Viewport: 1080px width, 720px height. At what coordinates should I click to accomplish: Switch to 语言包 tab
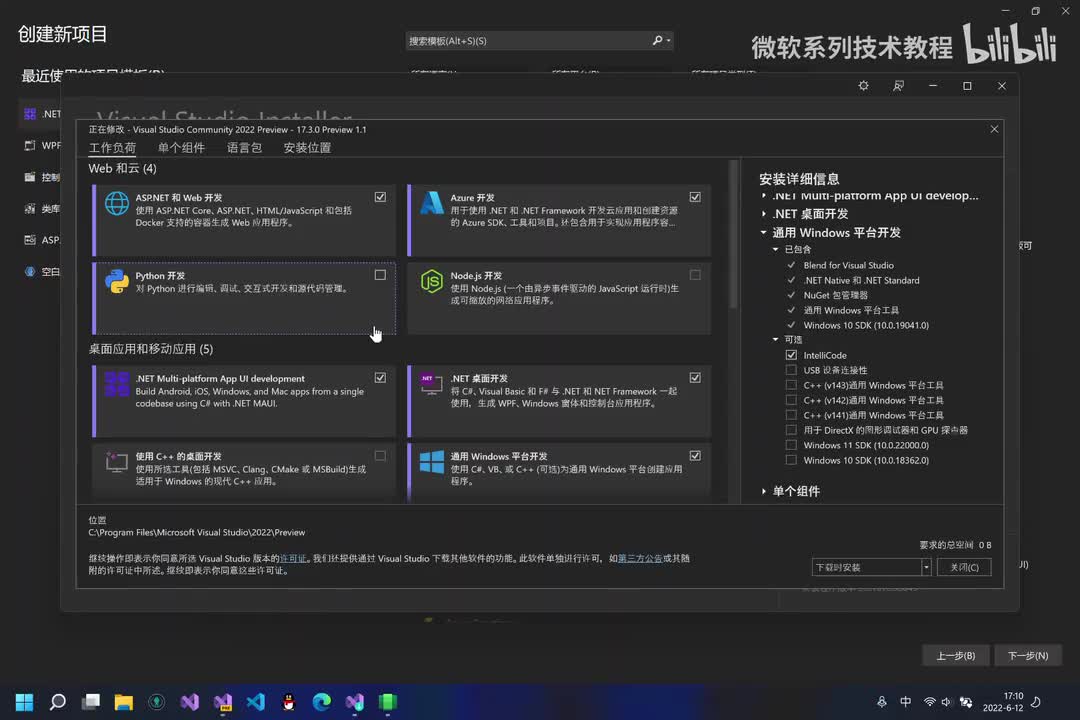click(245, 147)
